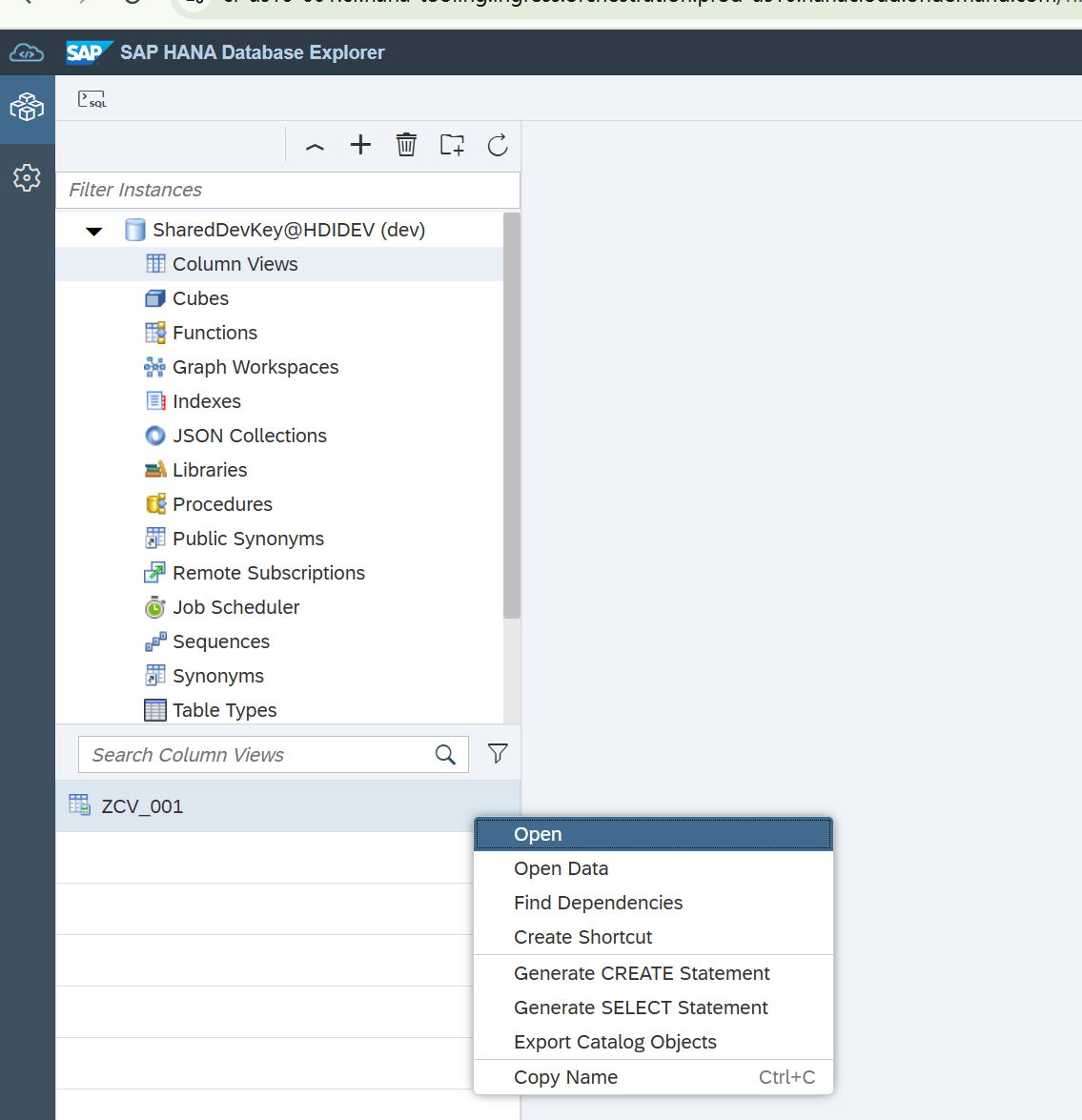Image resolution: width=1082 pixels, height=1120 pixels.
Task: Select Public Synonyms tree item
Action: [279, 539]
